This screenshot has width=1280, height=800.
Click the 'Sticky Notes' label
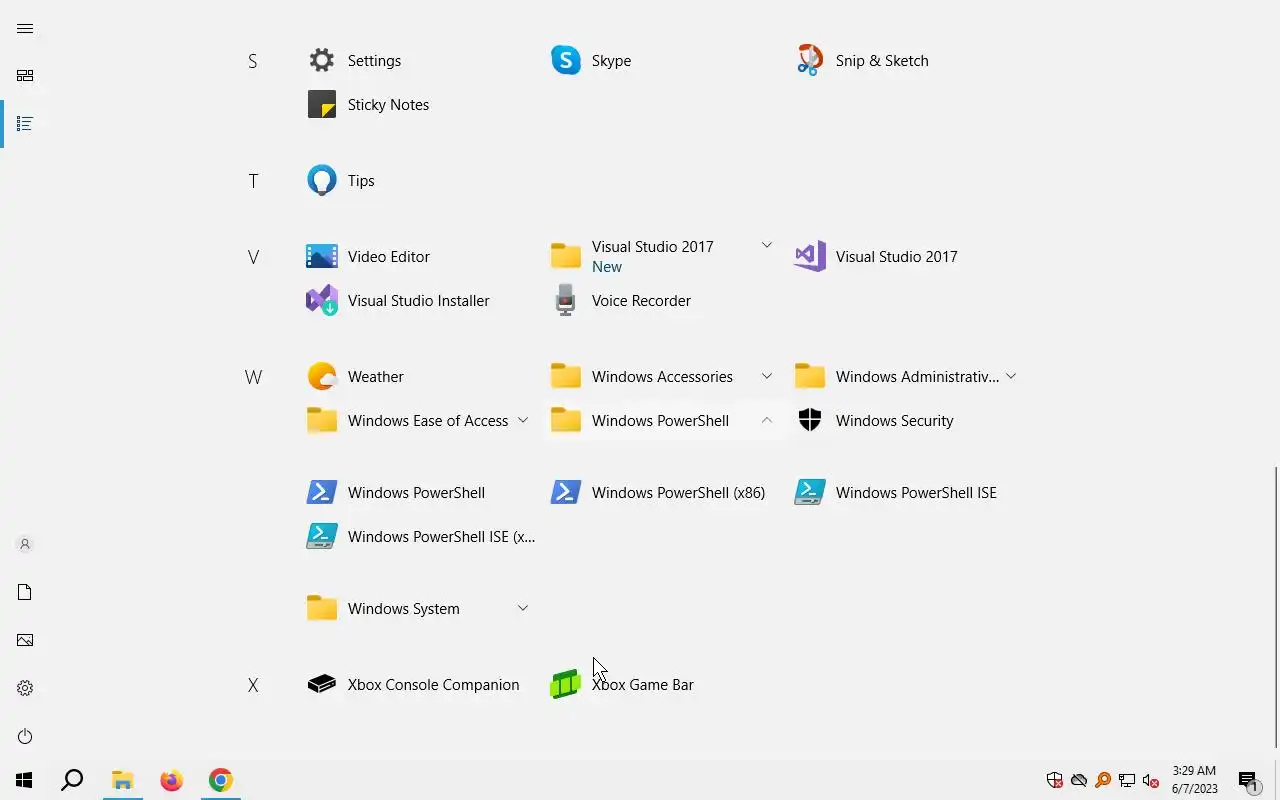[388, 104]
